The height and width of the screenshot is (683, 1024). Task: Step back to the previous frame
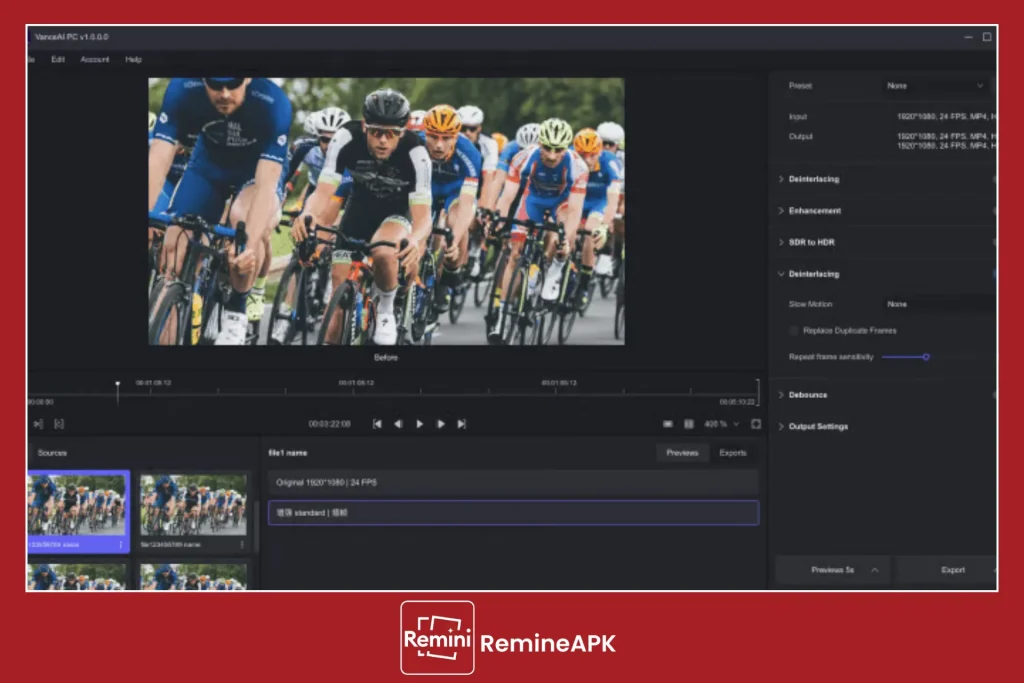pos(398,423)
